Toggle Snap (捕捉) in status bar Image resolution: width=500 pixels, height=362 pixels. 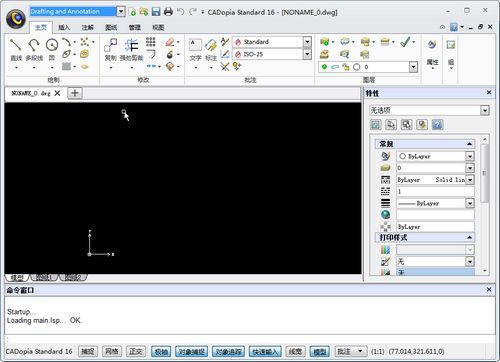(88, 351)
